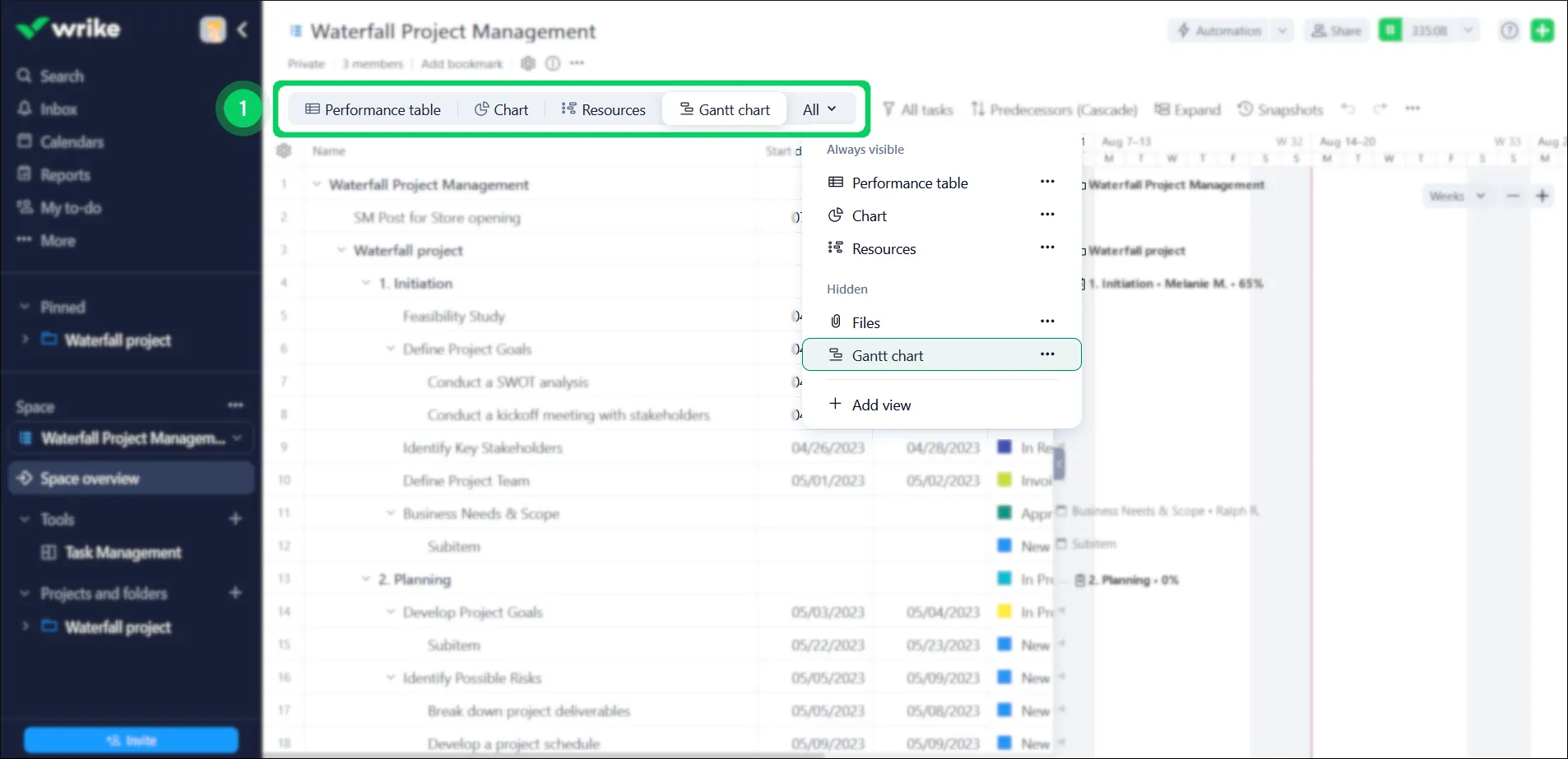Click the timeline zoom-out minus control

pyautogui.click(x=1512, y=196)
